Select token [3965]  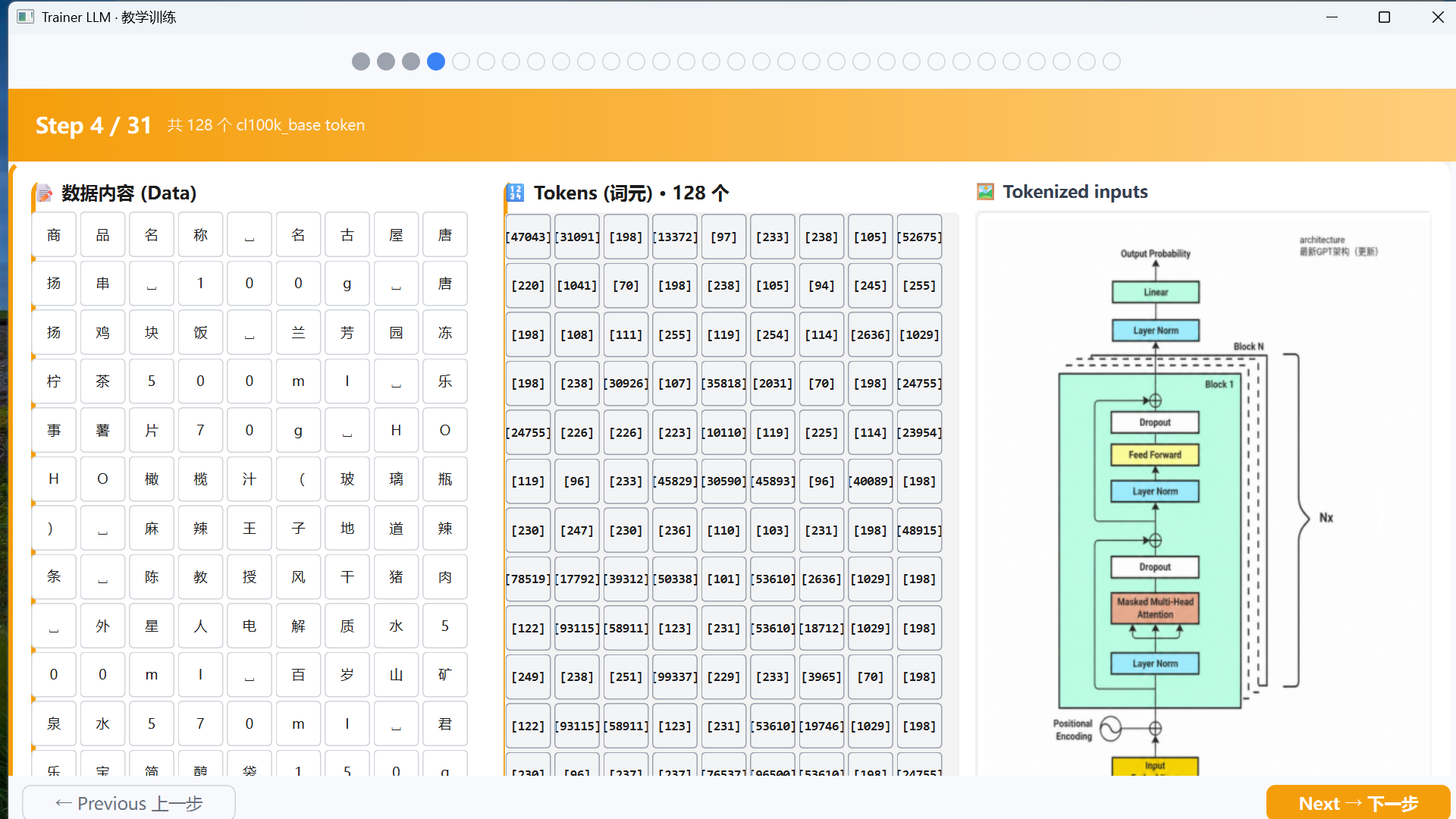pyautogui.click(x=821, y=677)
